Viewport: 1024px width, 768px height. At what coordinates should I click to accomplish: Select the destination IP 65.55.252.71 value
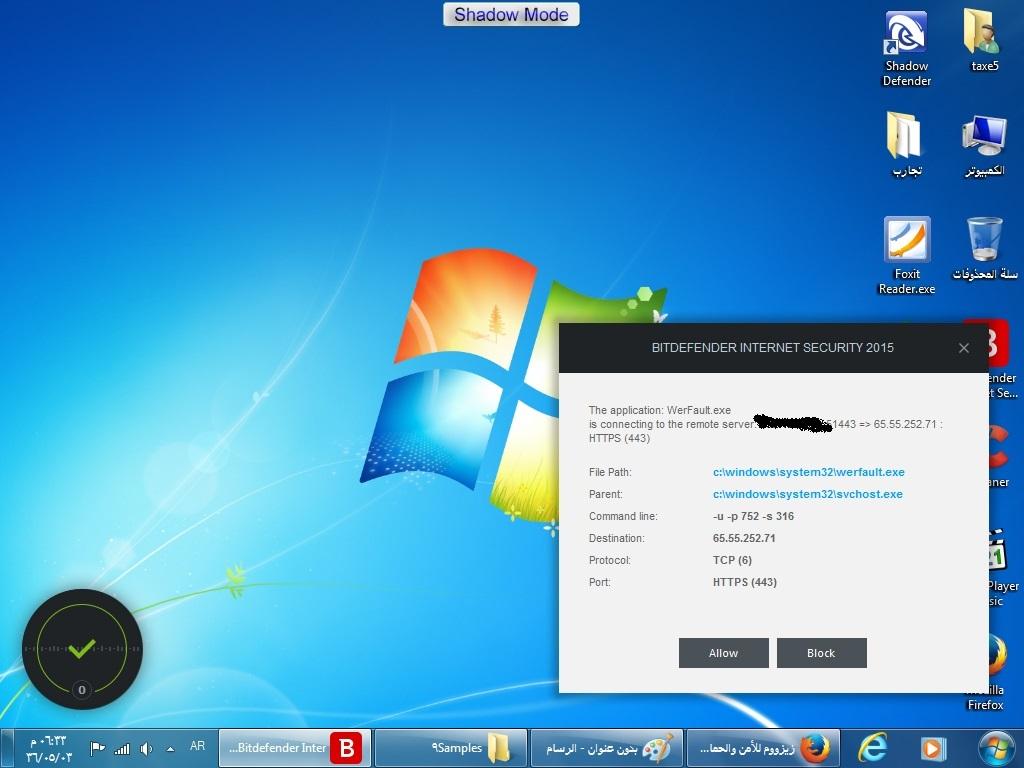click(744, 538)
